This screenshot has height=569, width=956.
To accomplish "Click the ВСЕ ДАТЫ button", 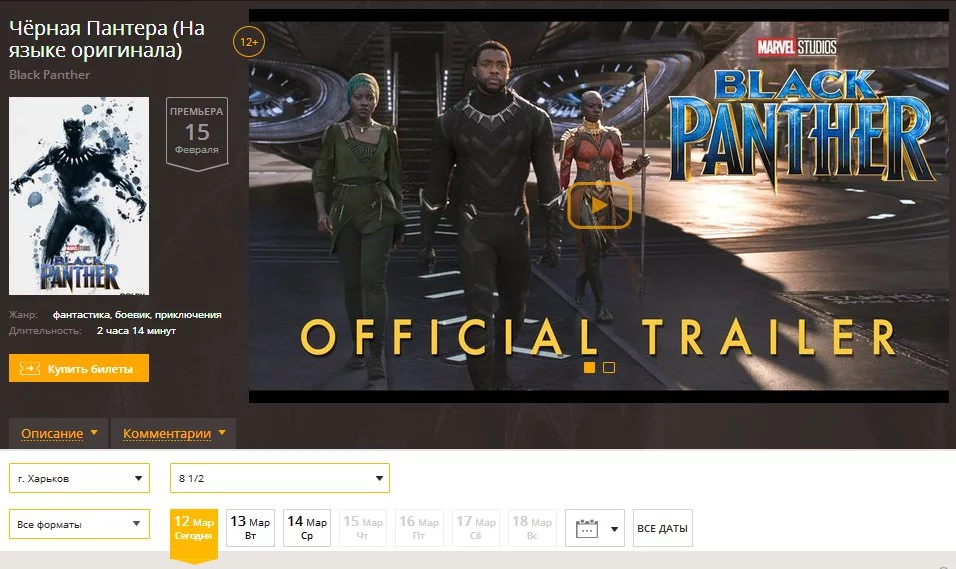I will 663,528.
